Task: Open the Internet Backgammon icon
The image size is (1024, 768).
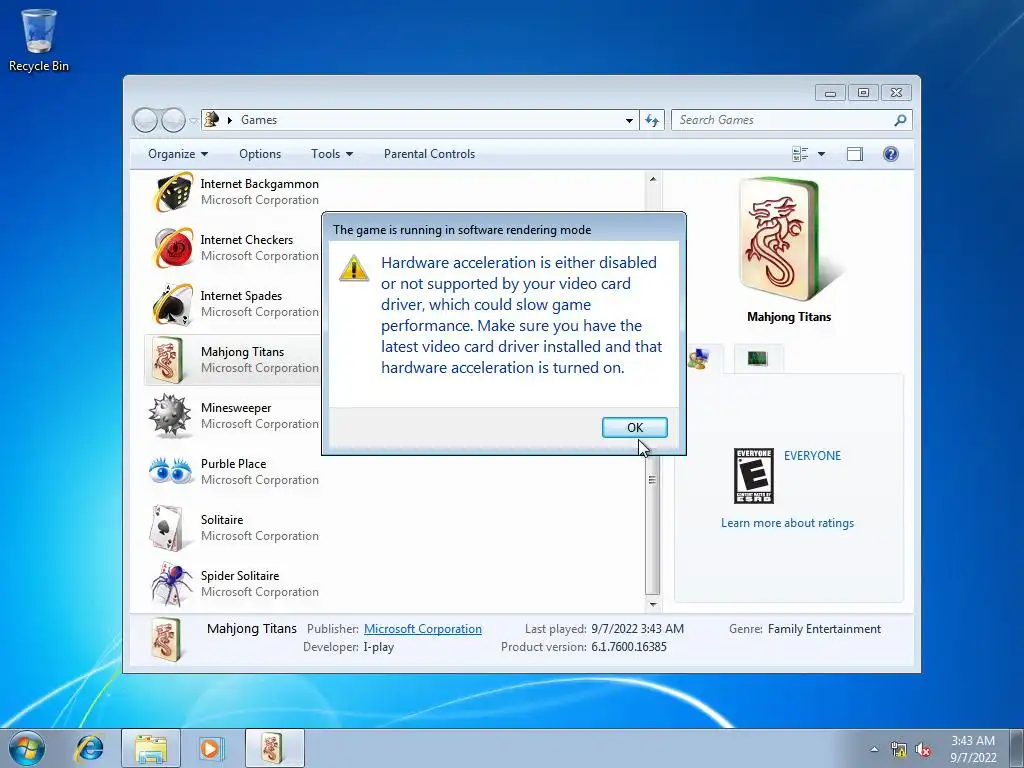Action: [x=172, y=192]
